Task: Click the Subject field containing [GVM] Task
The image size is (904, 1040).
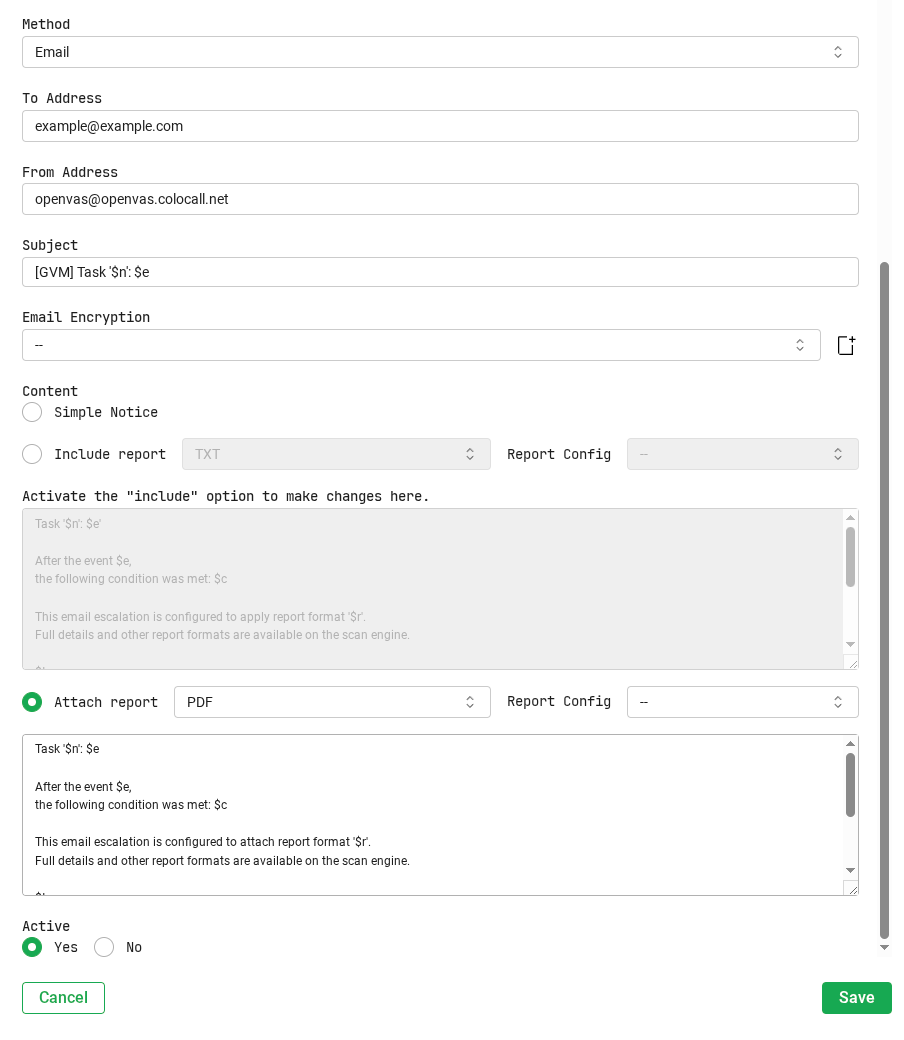Action: click(440, 271)
